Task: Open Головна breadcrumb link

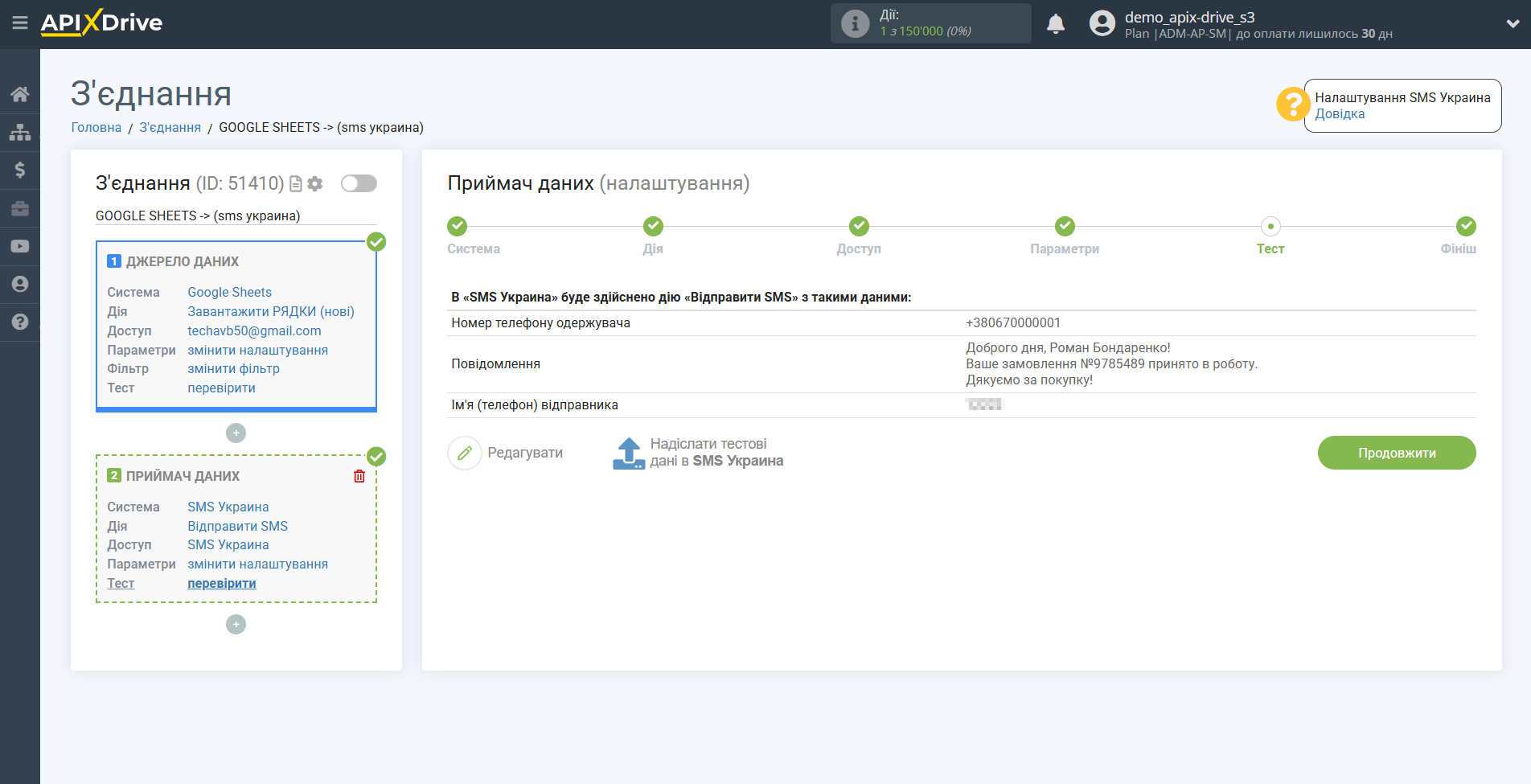Action: point(96,127)
